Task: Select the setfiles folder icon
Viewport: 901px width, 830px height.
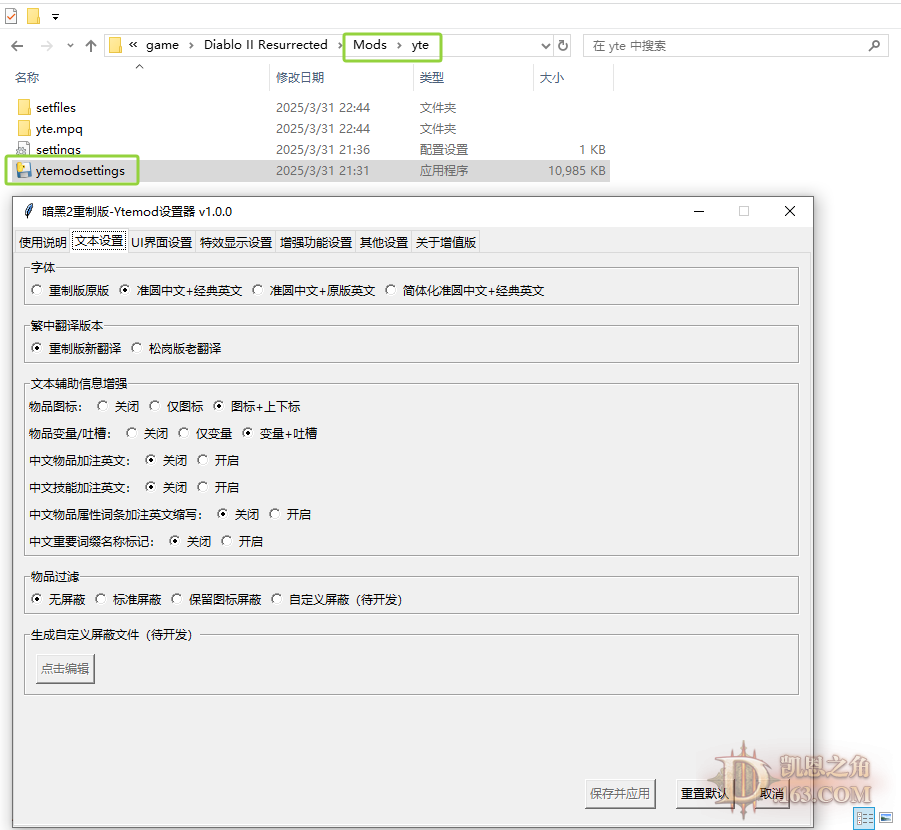Action: coord(24,107)
